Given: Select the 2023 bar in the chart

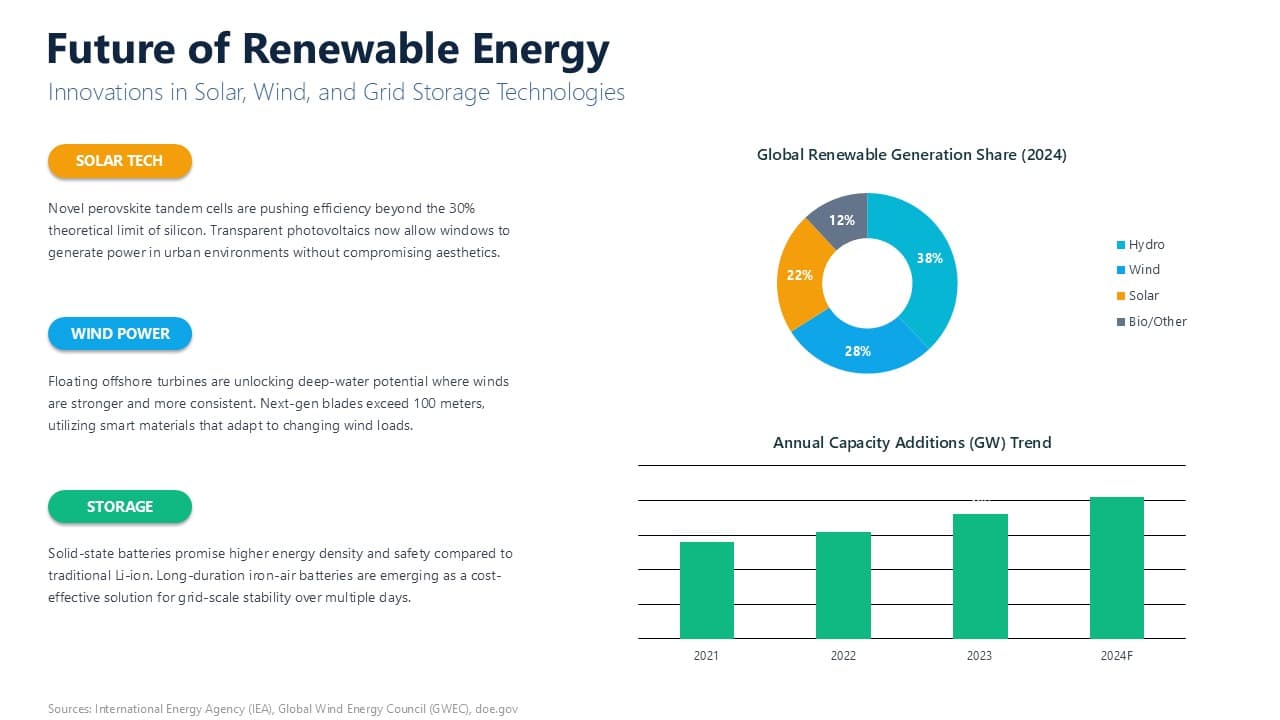Looking at the screenshot, I should [x=980, y=575].
